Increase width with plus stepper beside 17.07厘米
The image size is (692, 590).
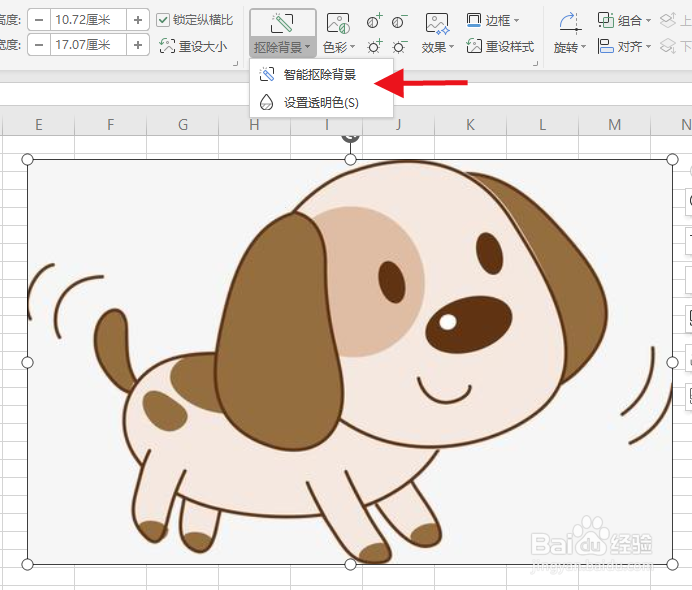tap(138, 45)
